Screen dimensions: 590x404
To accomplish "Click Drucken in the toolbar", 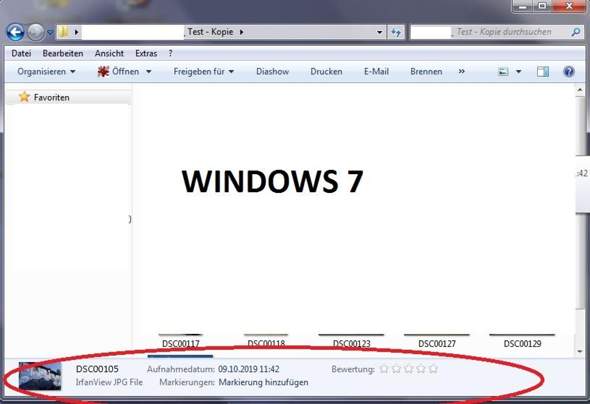I will [326, 71].
